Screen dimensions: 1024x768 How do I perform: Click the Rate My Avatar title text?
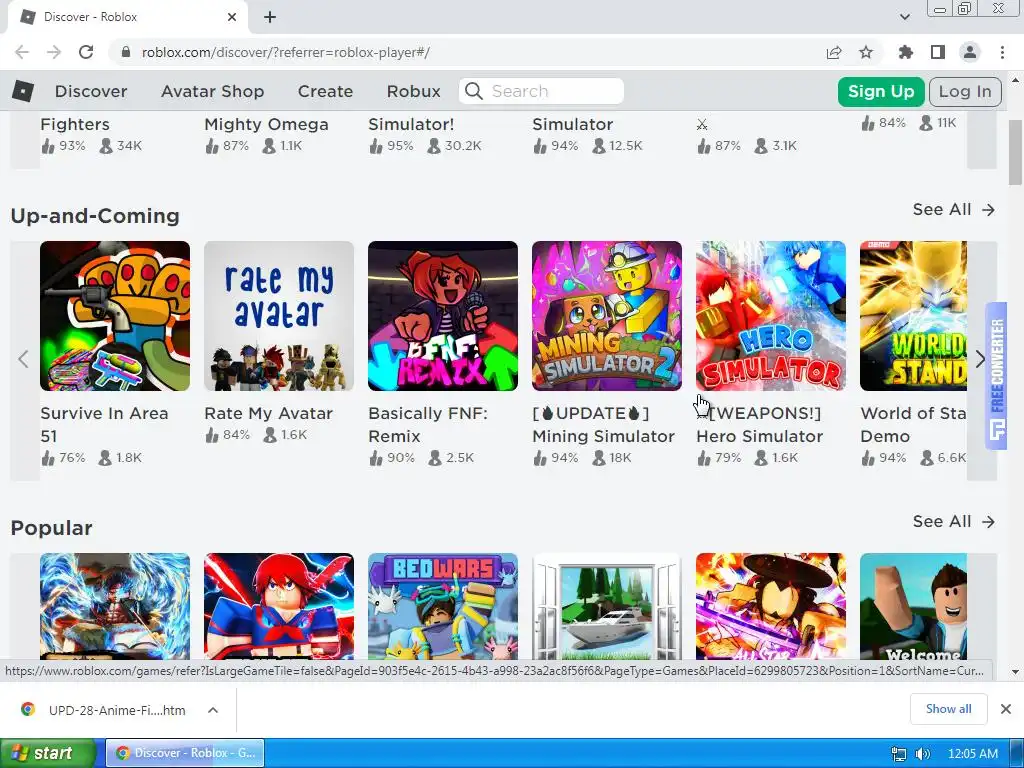268,413
